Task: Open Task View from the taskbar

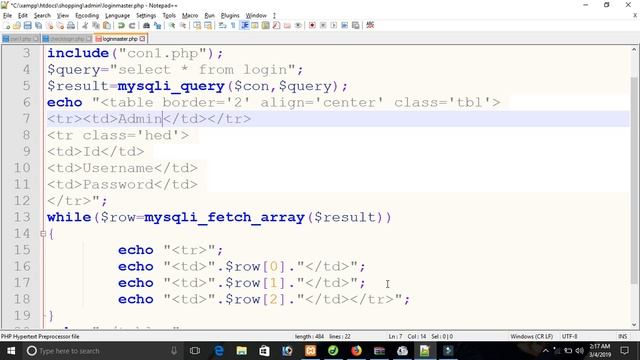Action: (195, 351)
